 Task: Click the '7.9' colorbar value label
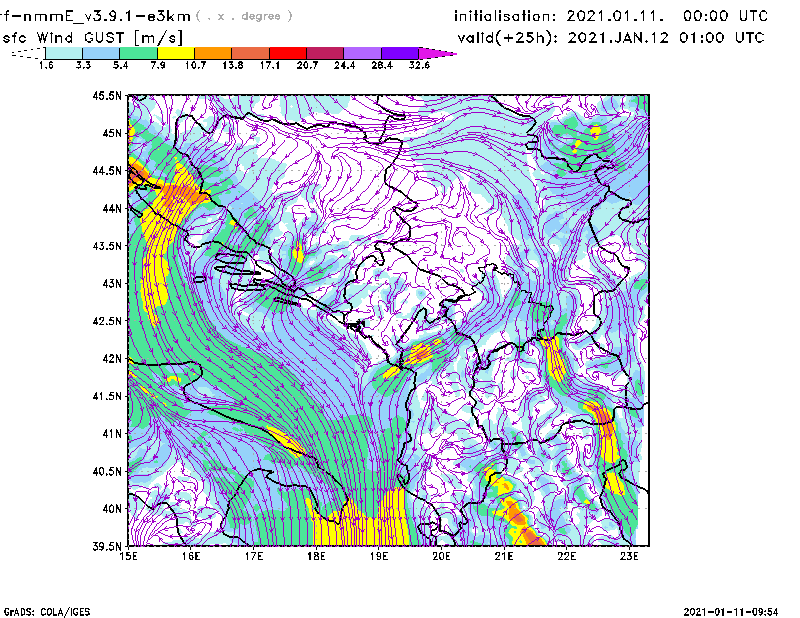tap(158, 65)
